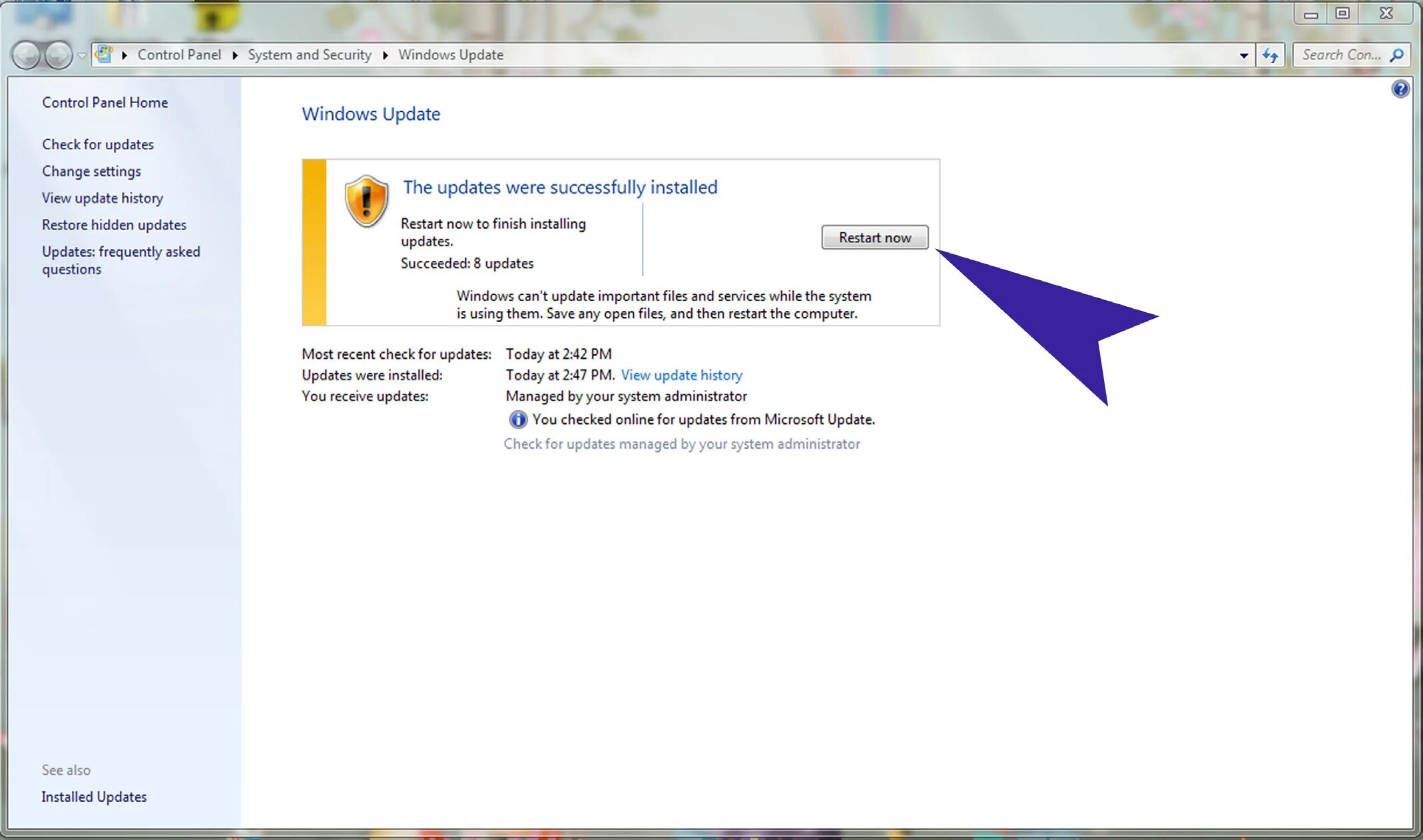1423x840 pixels.
Task: Open the blue Help question mark icon
Action: [1400, 89]
